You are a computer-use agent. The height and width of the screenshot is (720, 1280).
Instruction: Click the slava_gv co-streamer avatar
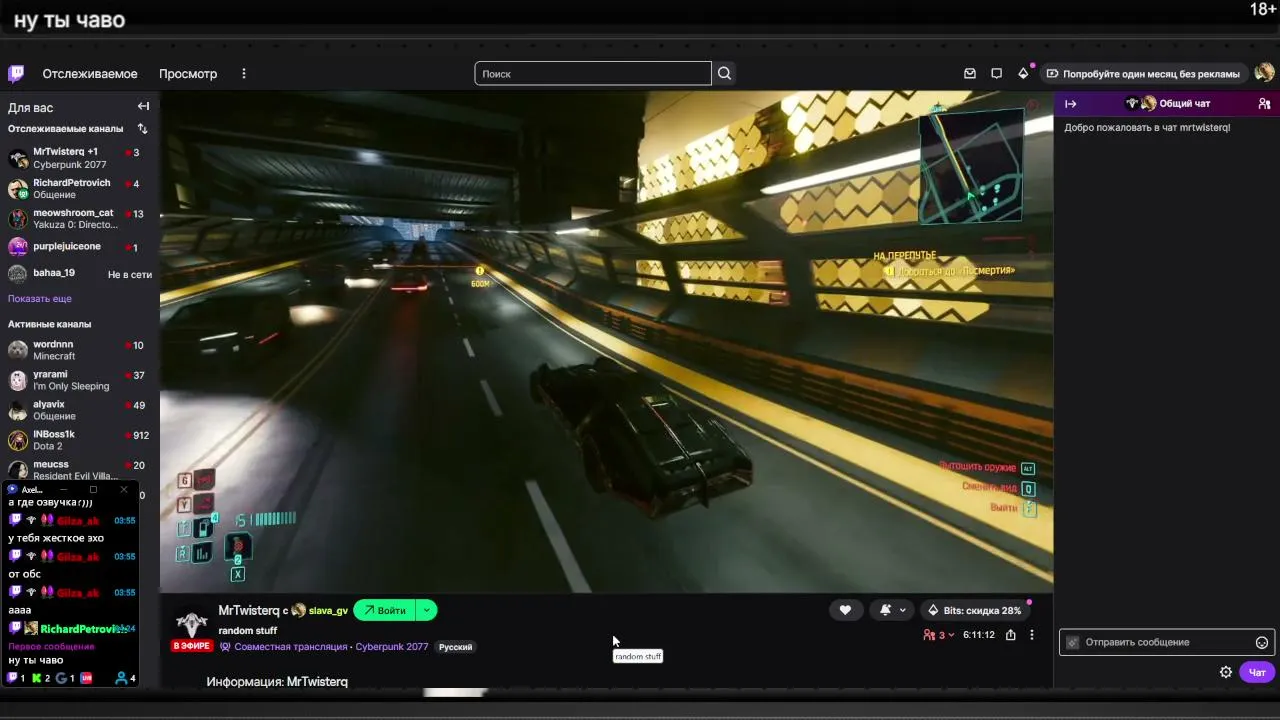(x=298, y=610)
